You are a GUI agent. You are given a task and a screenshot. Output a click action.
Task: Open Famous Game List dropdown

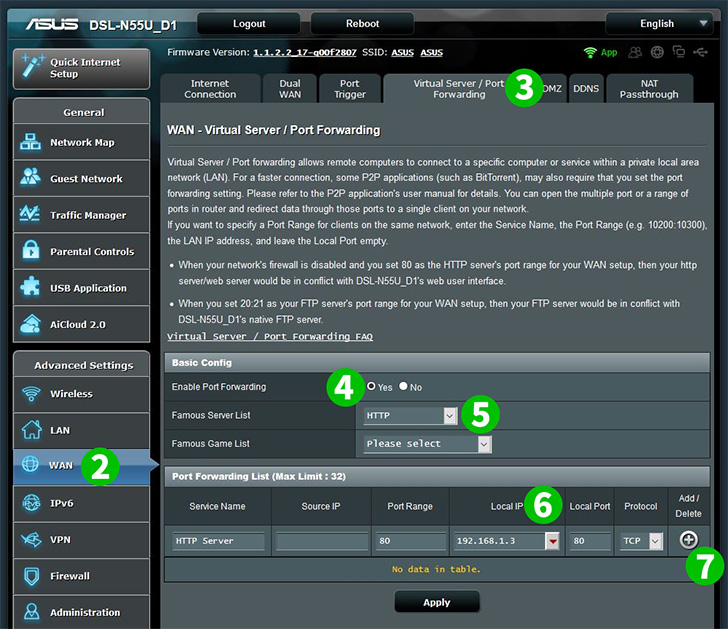click(427, 444)
